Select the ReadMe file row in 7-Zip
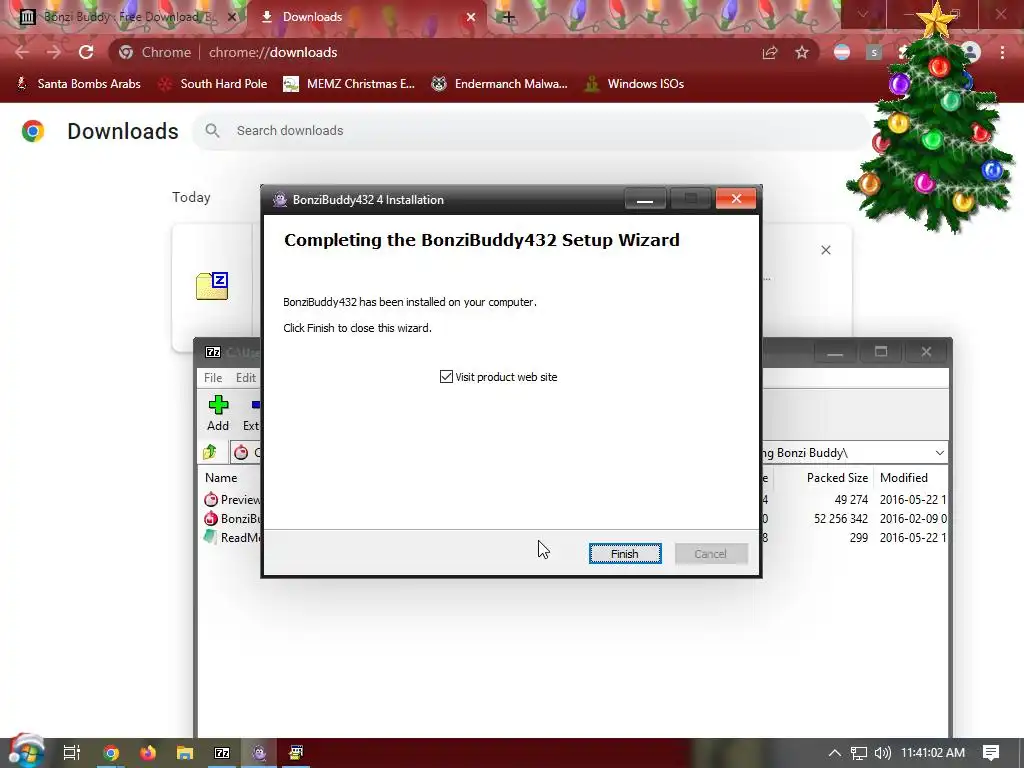This screenshot has width=1024, height=768. pyautogui.click(x=232, y=537)
